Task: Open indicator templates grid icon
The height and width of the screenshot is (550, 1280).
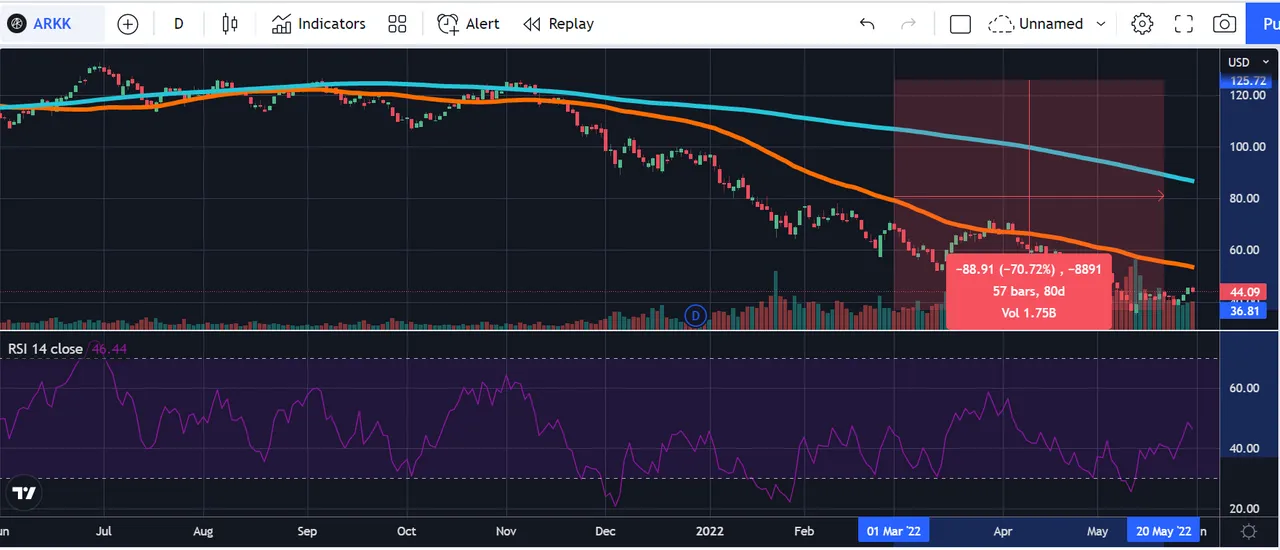Action: pos(397,24)
